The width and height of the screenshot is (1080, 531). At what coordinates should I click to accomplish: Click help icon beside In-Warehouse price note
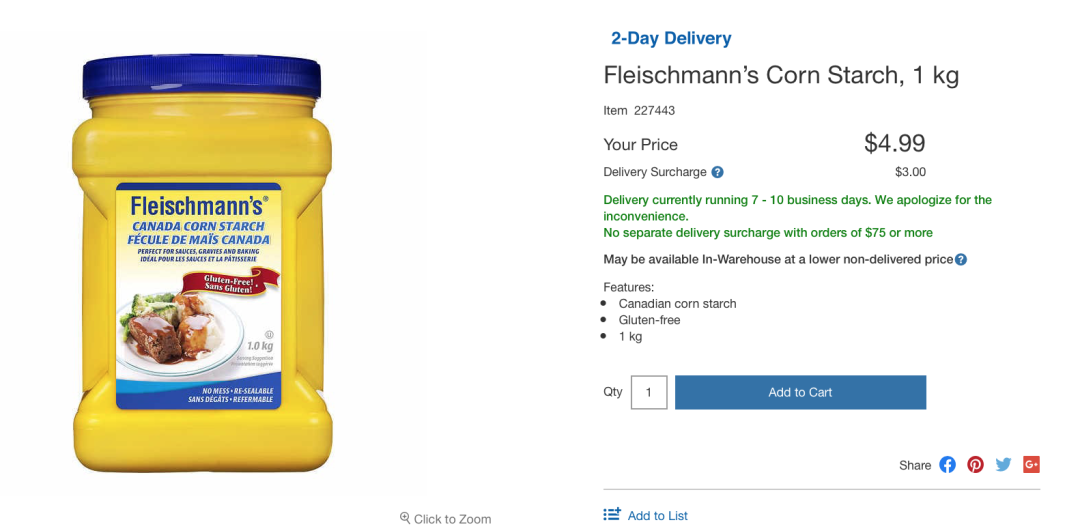(961, 260)
